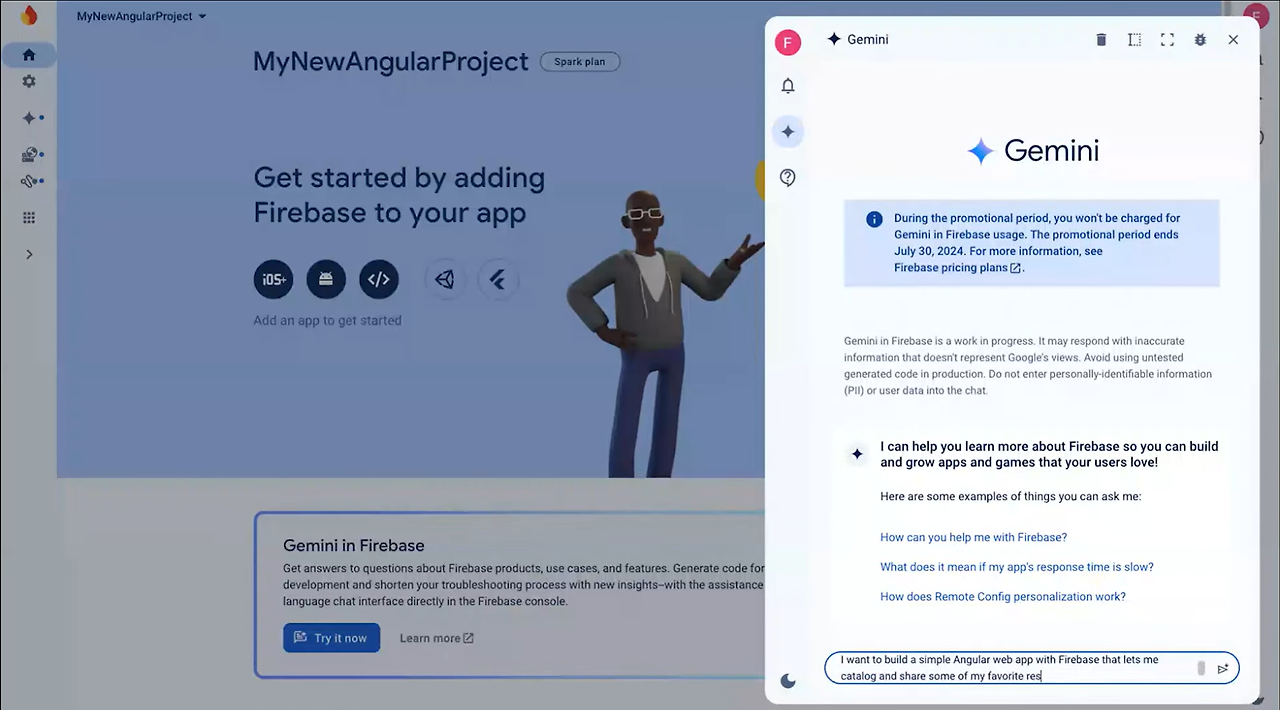Screen dimensions: 1280x710
Task: Open Firebase pricing plans link
Action: [x=958, y=268]
